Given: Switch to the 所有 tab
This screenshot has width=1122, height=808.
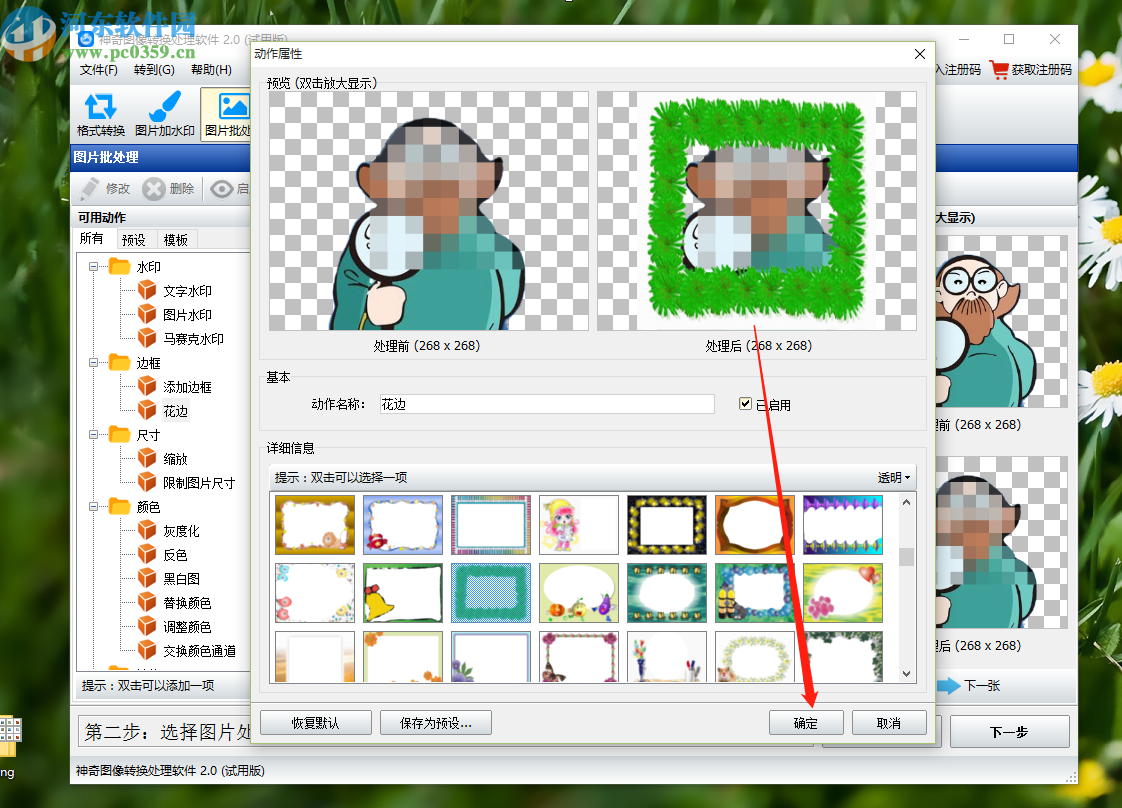Looking at the screenshot, I should point(92,238).
